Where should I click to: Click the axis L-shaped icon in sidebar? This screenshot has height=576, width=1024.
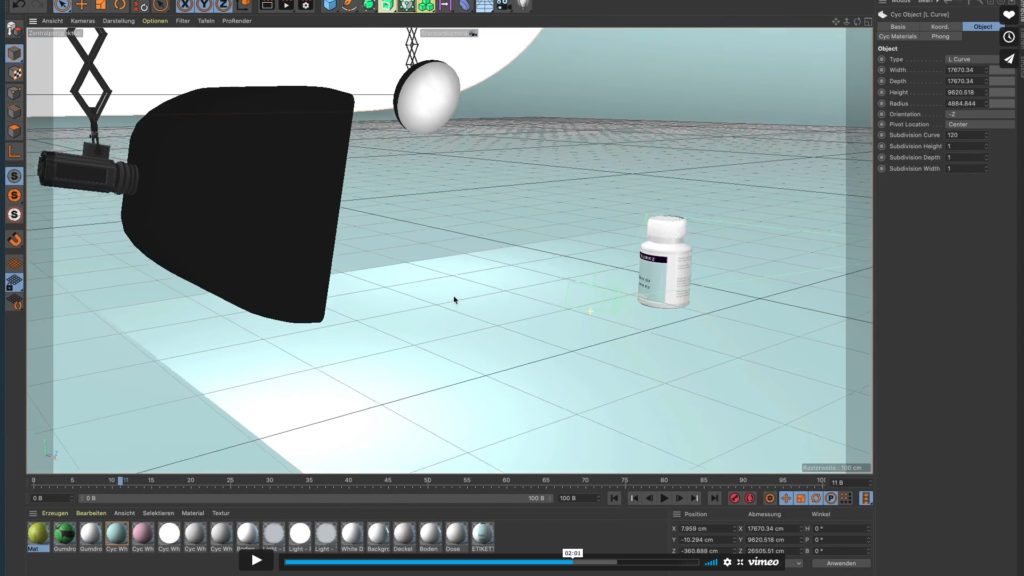pyautogui.click(x=14, y=151)
